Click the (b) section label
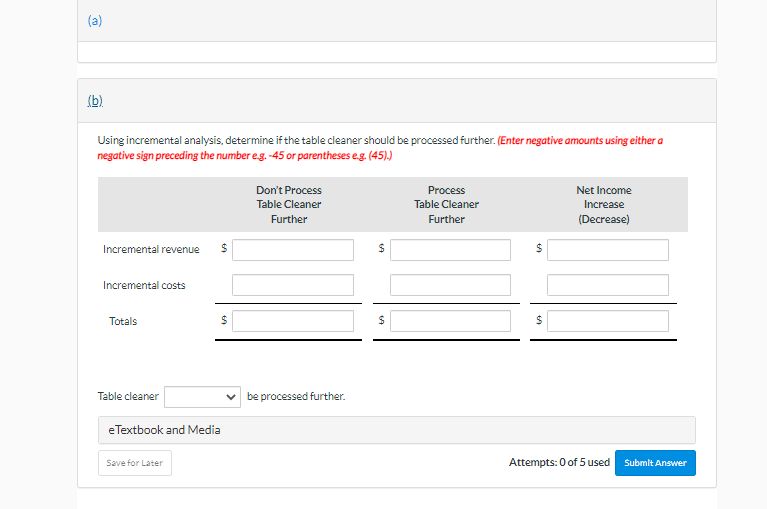 (x=96, y=101)
